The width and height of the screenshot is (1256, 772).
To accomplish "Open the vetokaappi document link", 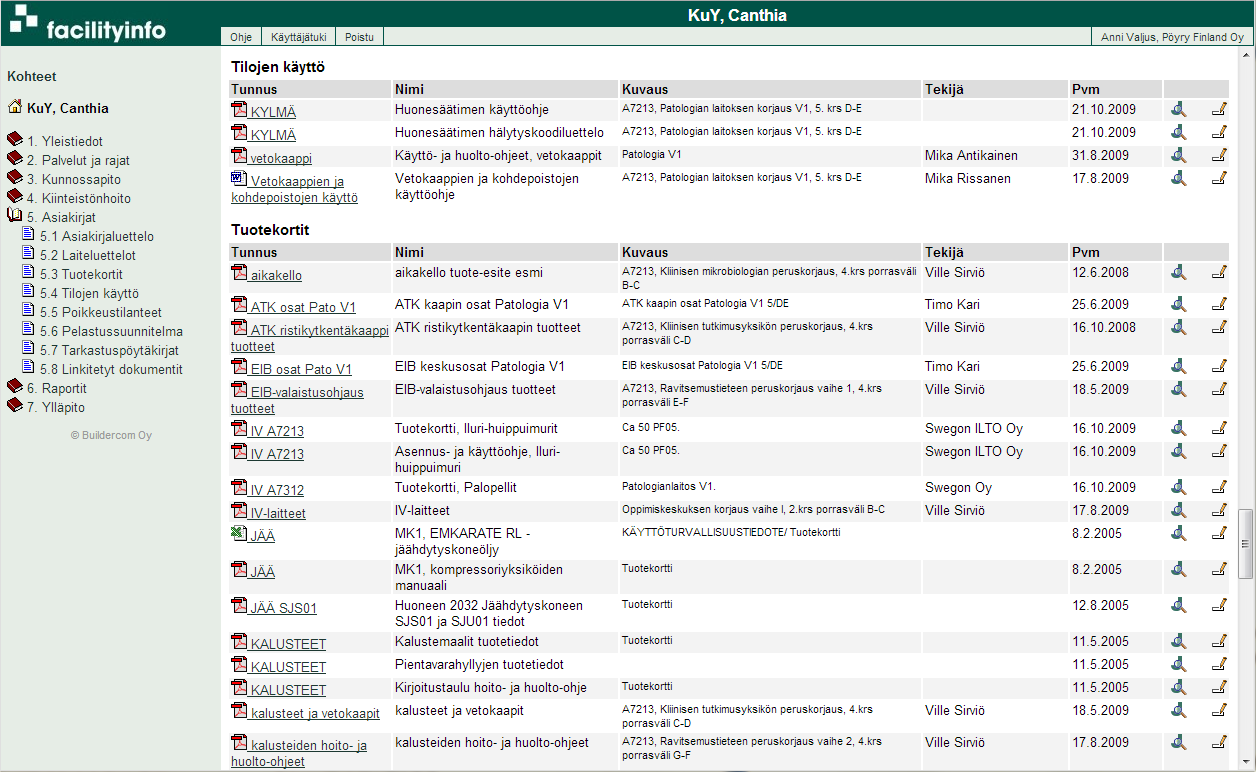I will tap(281, 158).
